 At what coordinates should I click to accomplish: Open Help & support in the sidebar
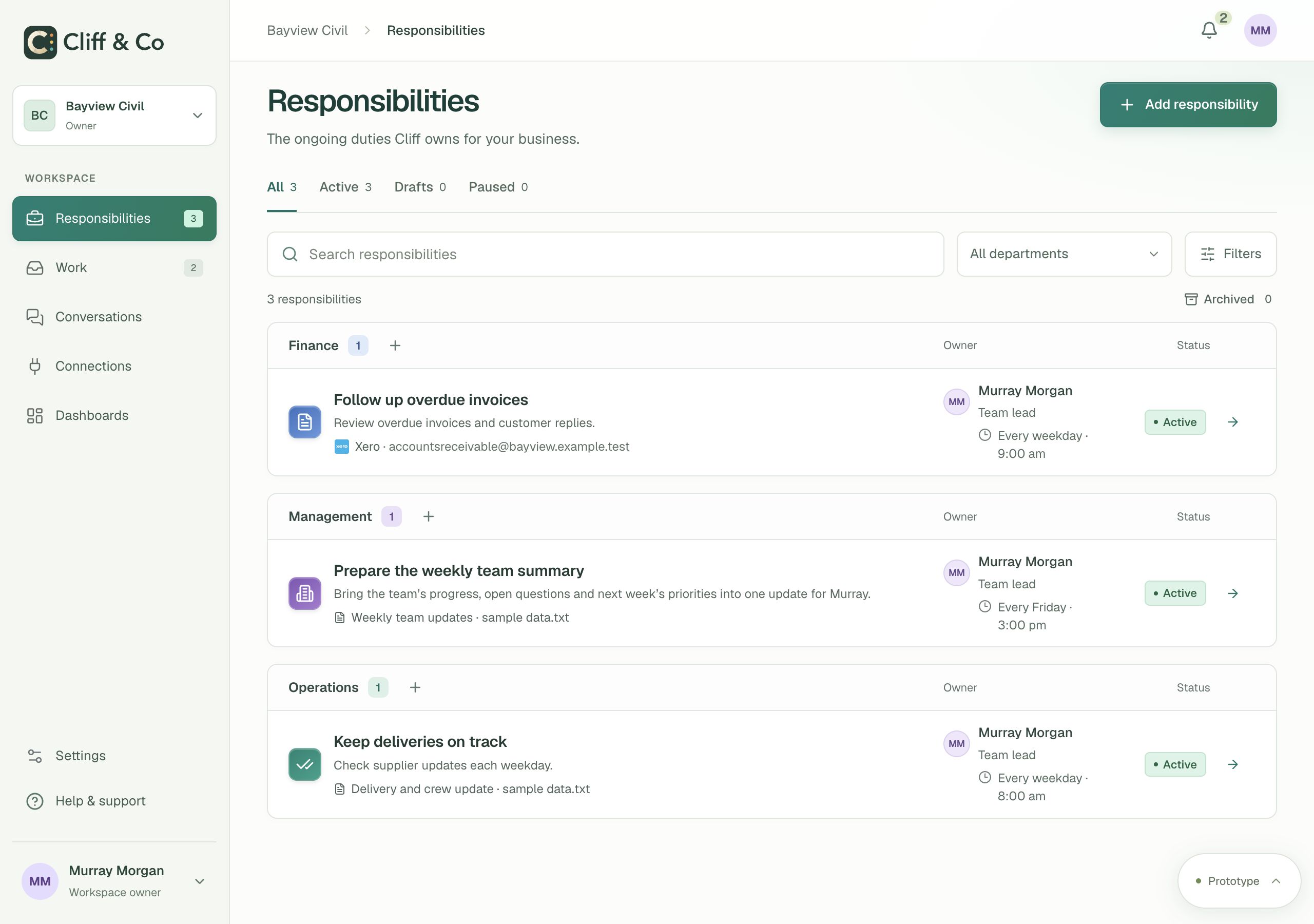tap(114, 801)
